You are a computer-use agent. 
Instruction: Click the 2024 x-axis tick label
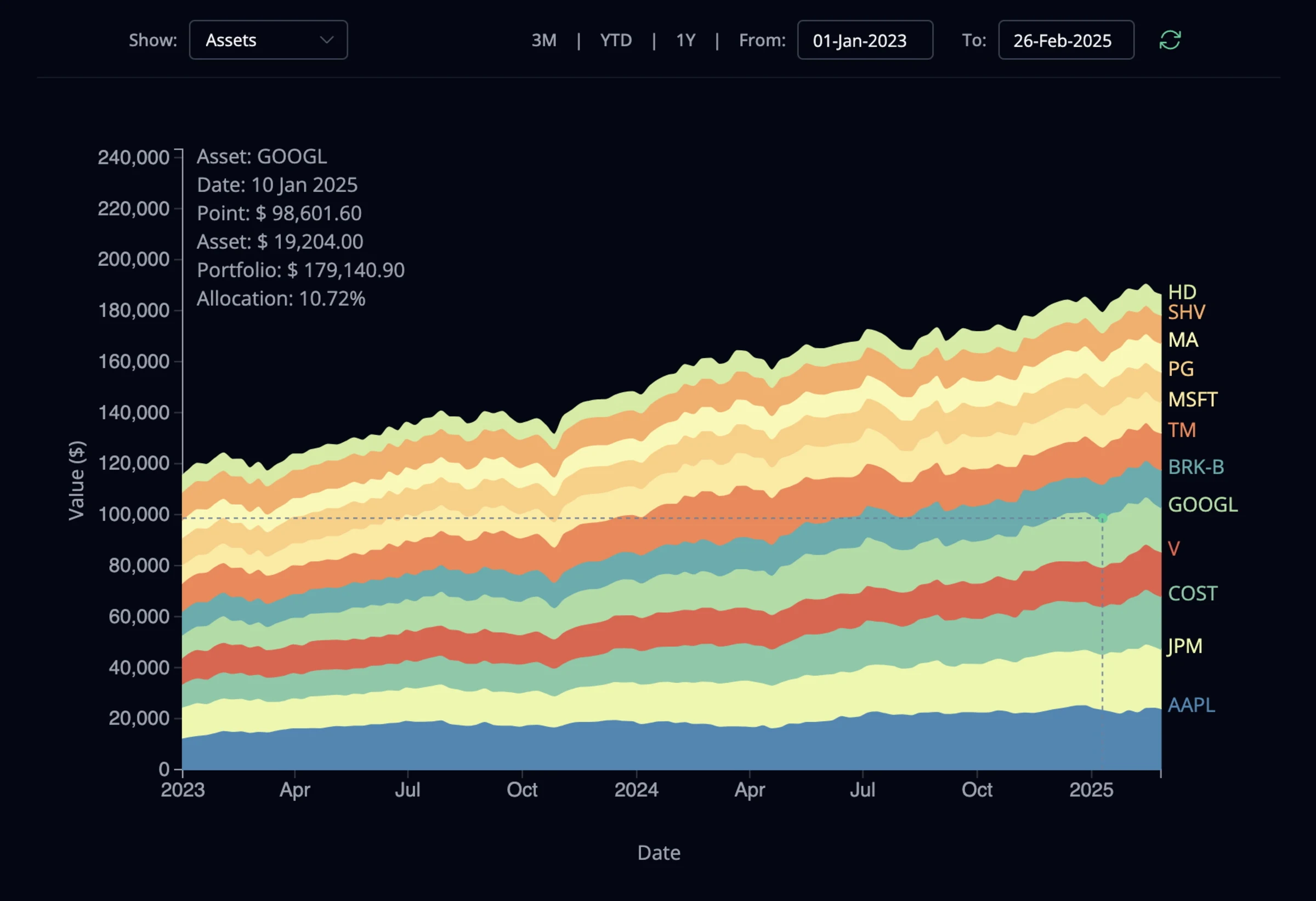637,790
